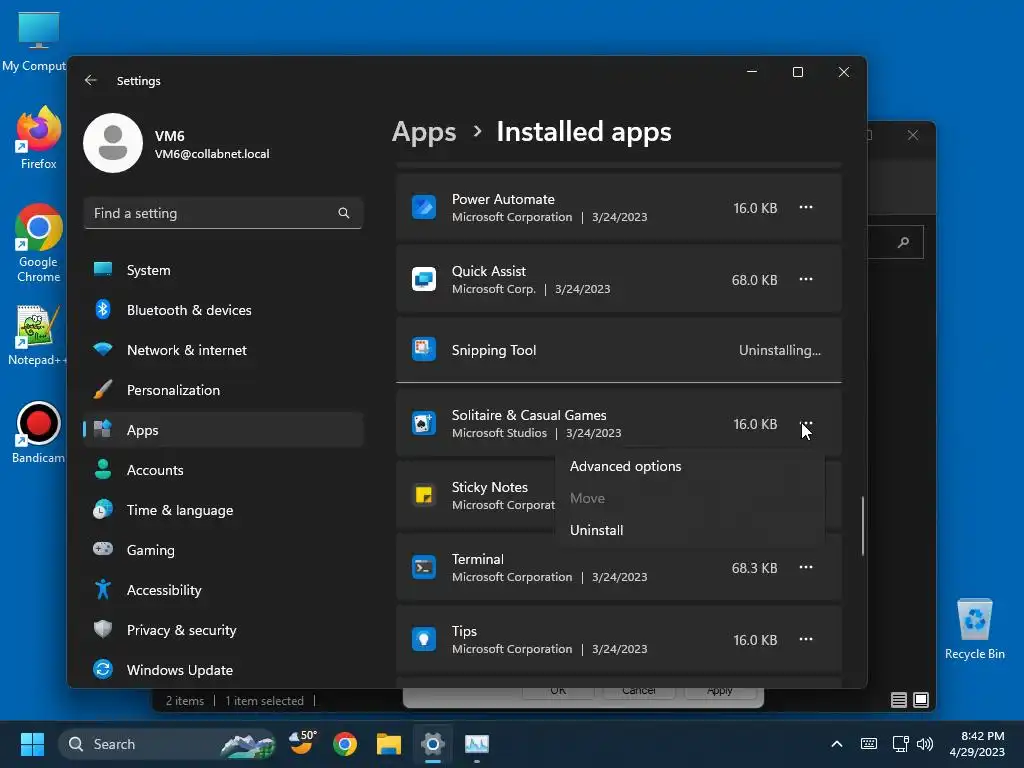Image resolution: width=1024 pixels, height=768 pixels.
Task: Open File Explorer from taskbar
Action: 389,744
